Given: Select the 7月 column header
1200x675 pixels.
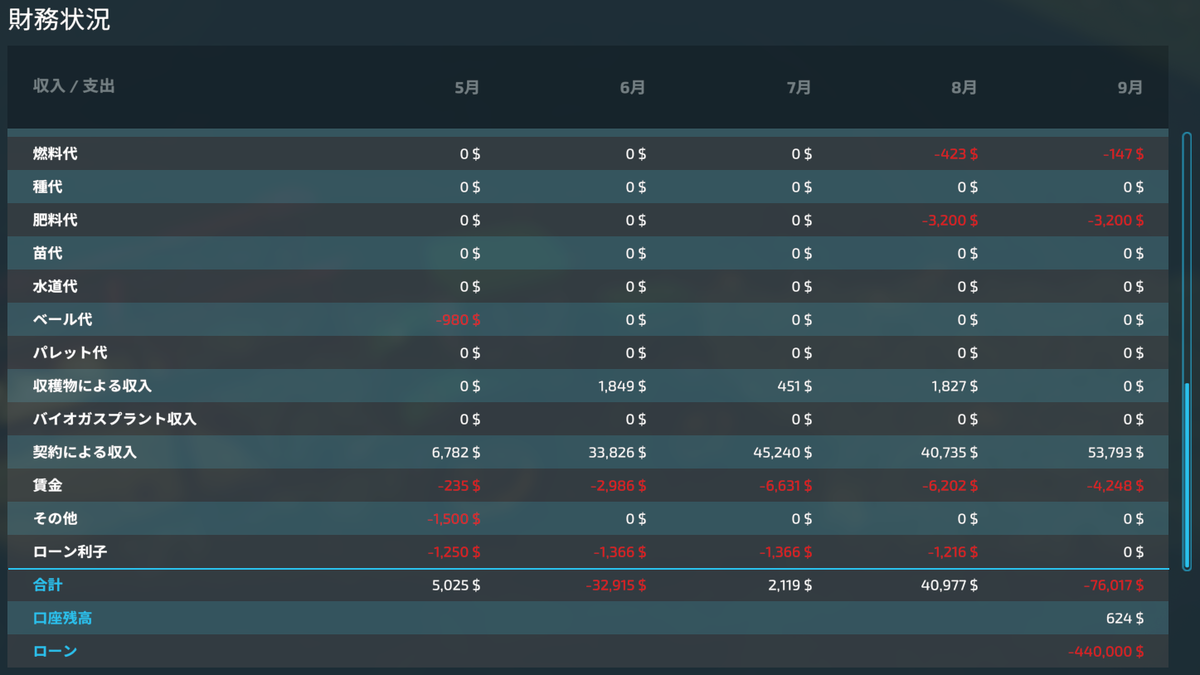Looking at the screenshot, I should [x=799, y=87].
